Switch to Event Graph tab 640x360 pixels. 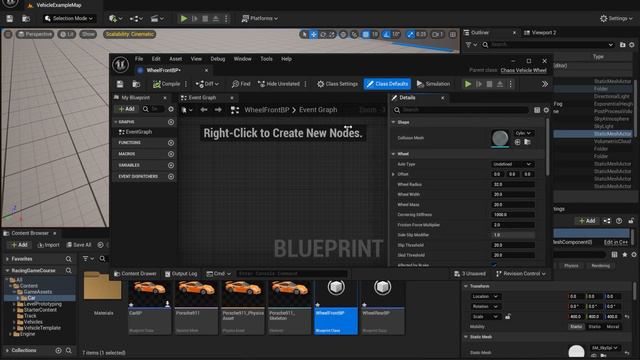tap(202, 98)
